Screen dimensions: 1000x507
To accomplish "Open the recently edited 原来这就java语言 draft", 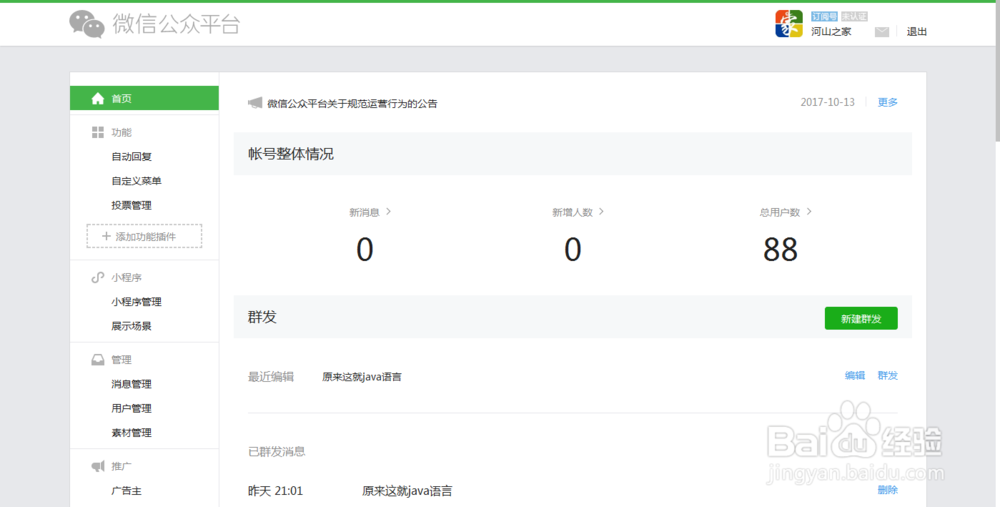I will point(362,377).
